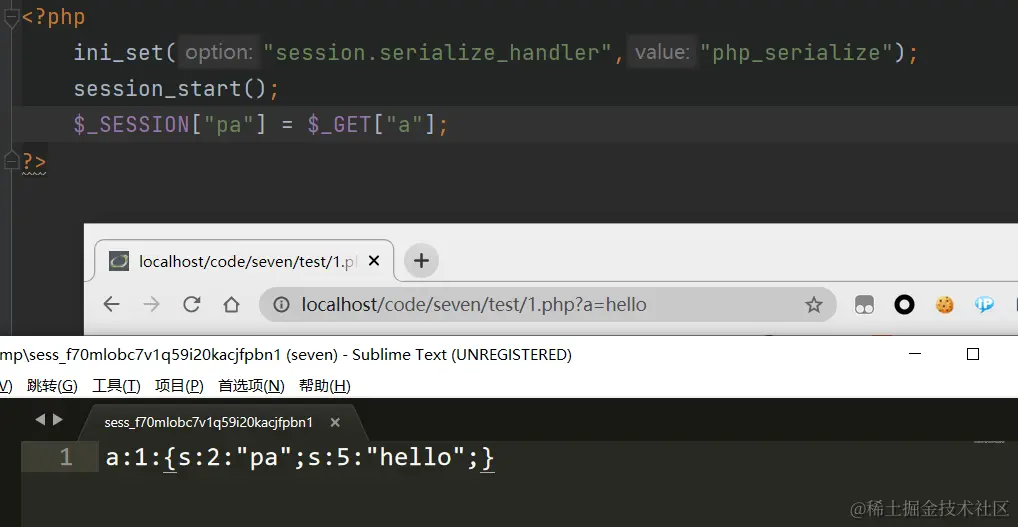Viewport: 1018px width, 527px height.
Task: Open the IP extension icon
Action: point(984,304)
